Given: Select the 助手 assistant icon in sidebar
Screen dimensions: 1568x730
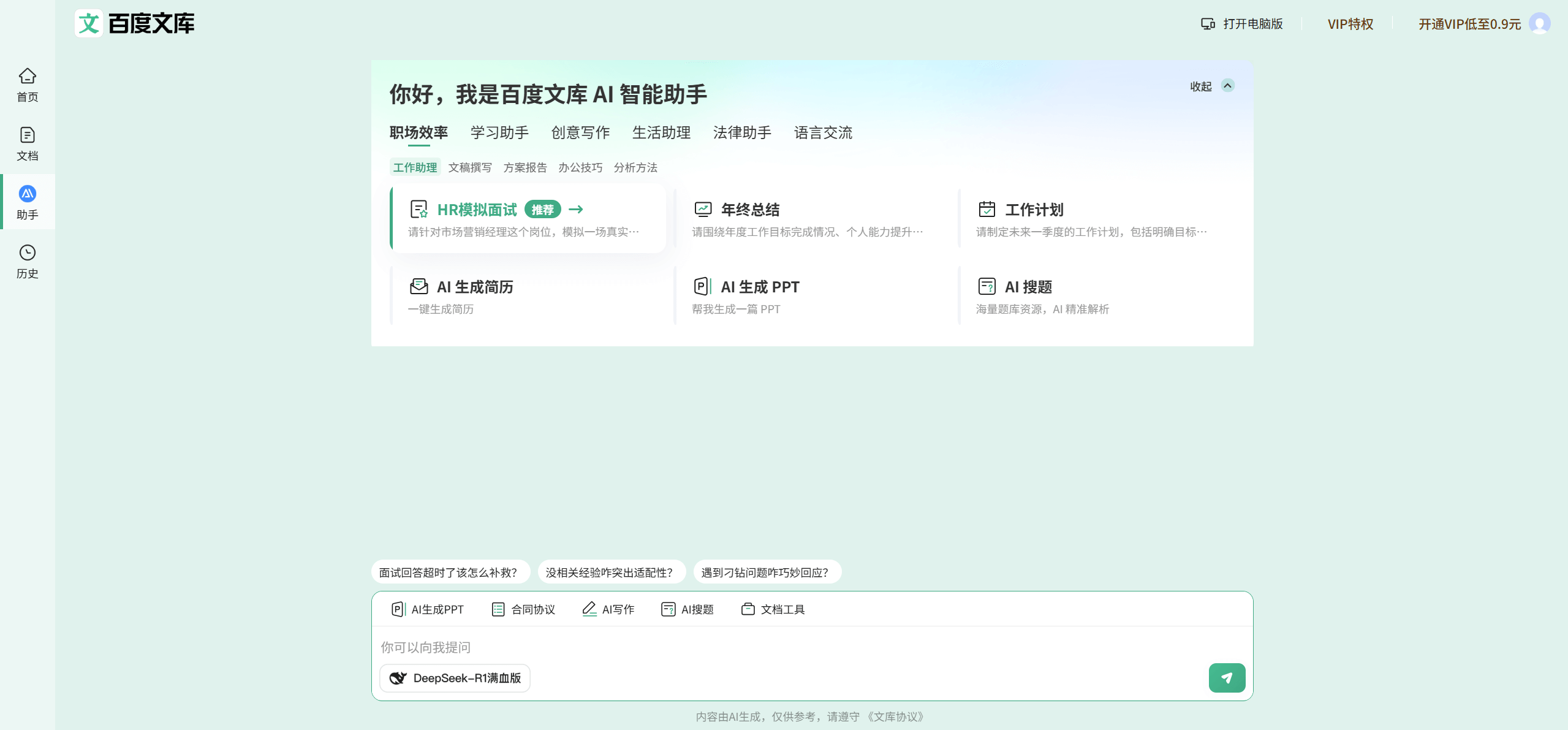Looking at the screenshot, I should 27,202.
